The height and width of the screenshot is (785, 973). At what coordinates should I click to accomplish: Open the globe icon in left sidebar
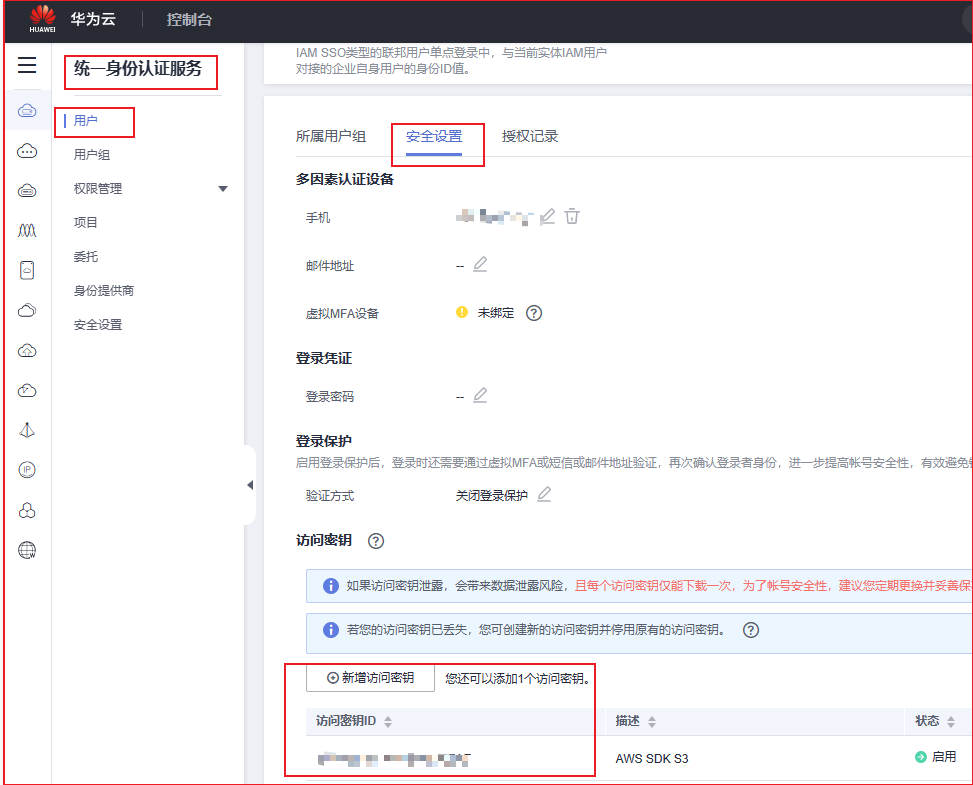click(27, 550)
